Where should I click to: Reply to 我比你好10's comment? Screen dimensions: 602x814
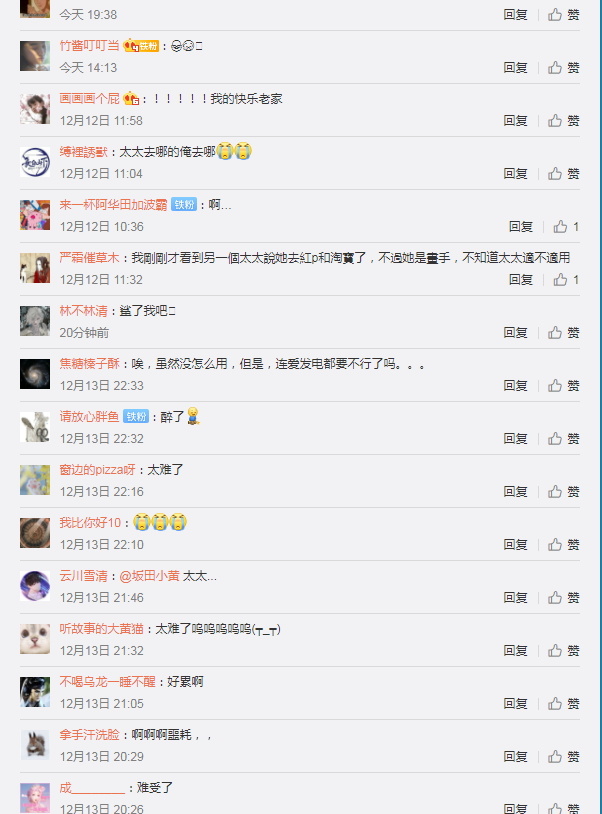pos(515,544)
